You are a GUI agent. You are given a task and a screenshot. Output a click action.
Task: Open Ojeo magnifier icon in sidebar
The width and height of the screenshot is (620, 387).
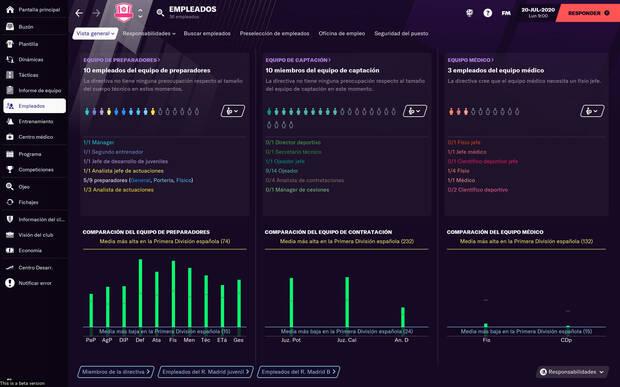(x=10, y=187)
